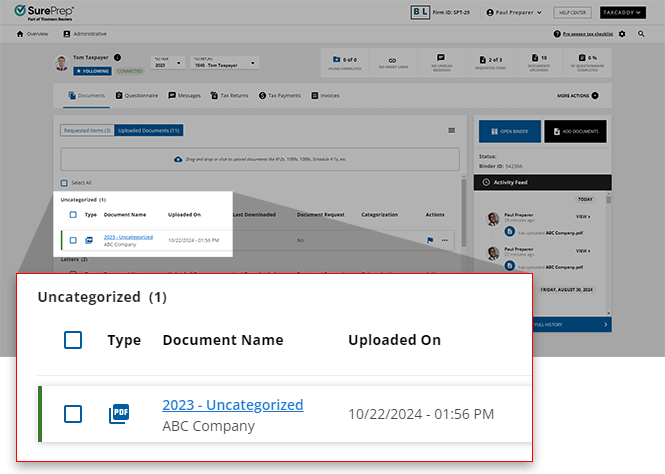Check the box for 2023 - Uncategorized in enlarged panel
665x474 pixels.
tap(73, 413)
